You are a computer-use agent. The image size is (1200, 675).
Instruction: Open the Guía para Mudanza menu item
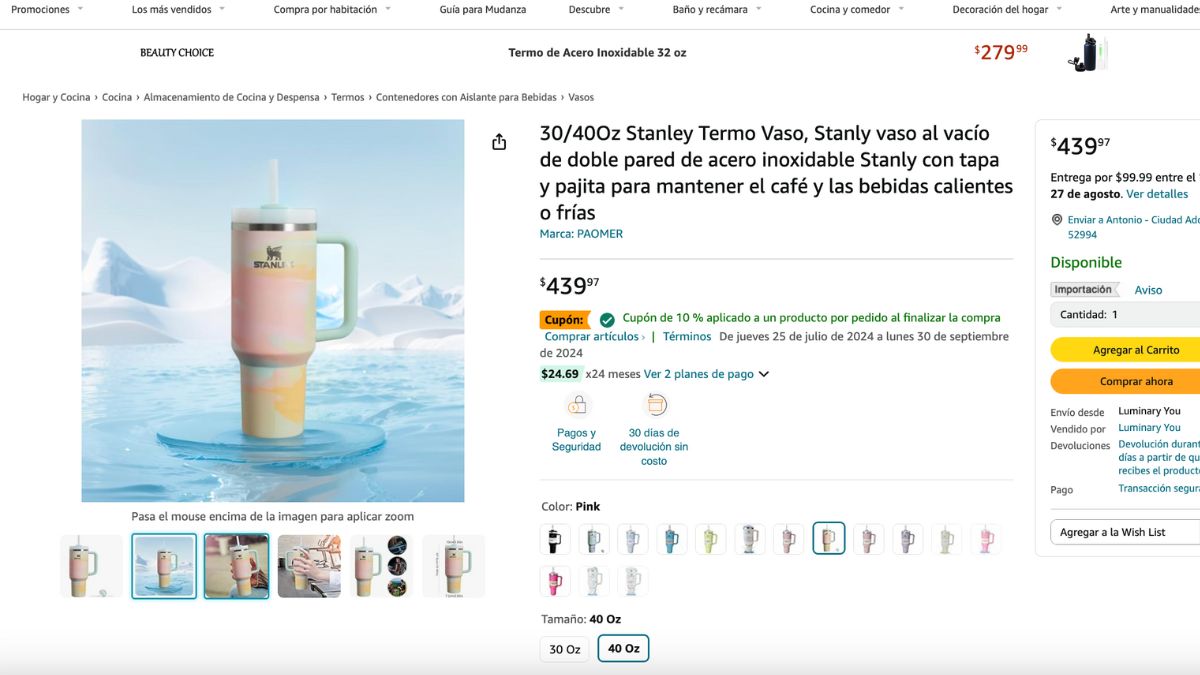[482, 10]
